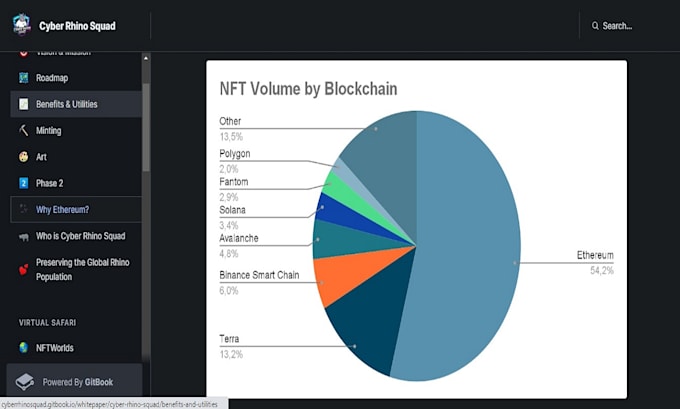Click the 13,5% value label
This screenshot has height=409, width=680.
(231, 137)
